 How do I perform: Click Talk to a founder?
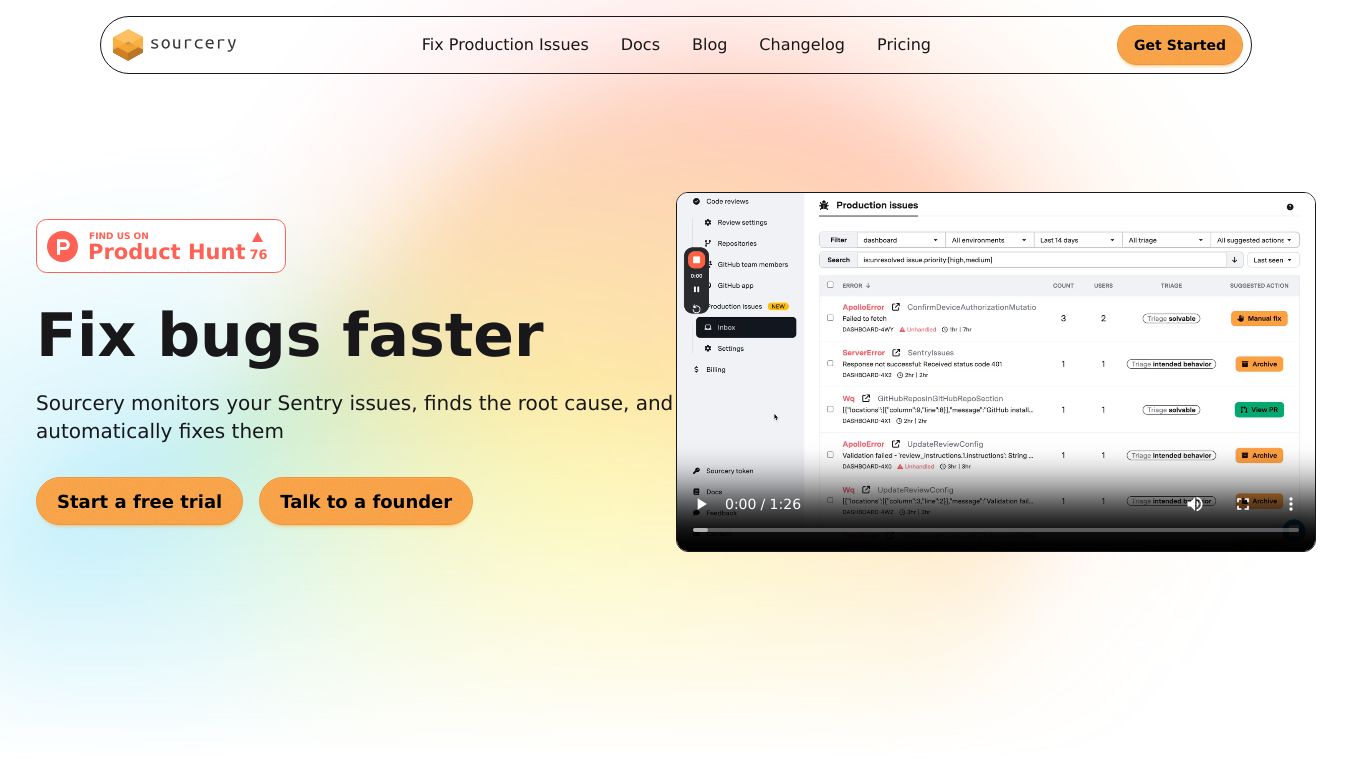[x=366, y=501]
